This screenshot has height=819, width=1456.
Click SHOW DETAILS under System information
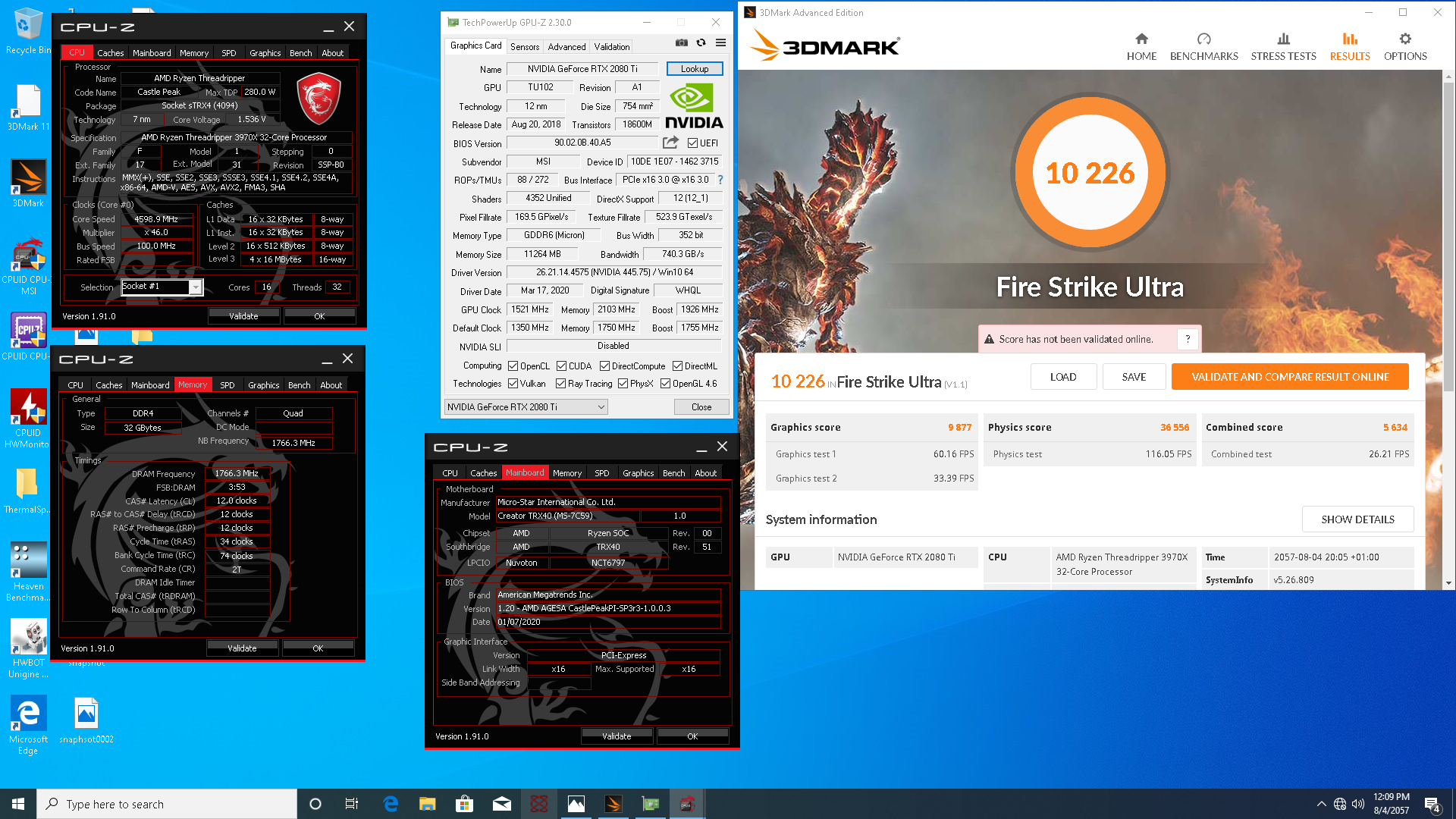[1357, 519]
